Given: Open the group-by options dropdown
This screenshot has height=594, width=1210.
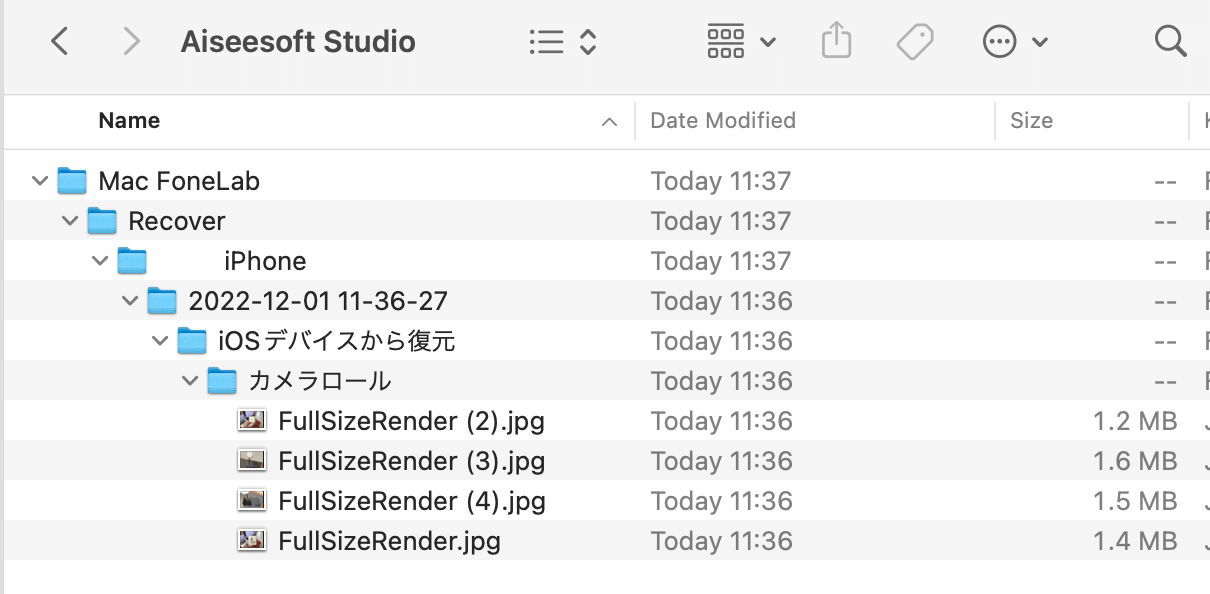Looking at the screenshot, I should (x=741, y=41).
